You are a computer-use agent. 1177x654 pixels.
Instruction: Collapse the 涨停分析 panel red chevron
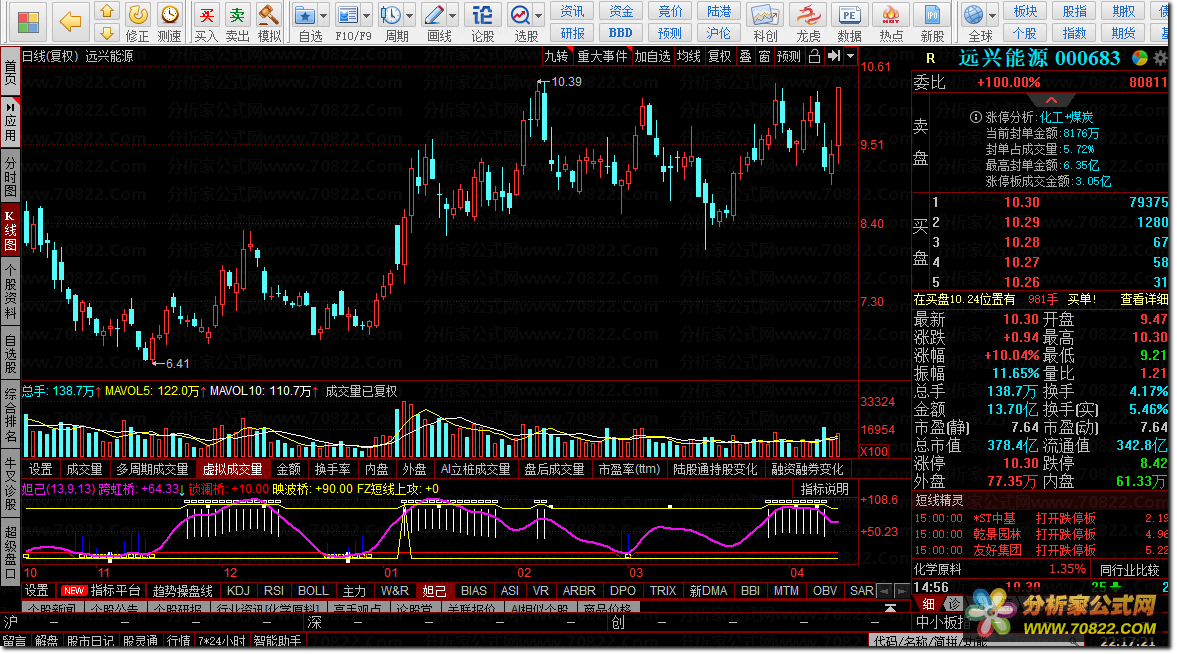(1051, 100)
